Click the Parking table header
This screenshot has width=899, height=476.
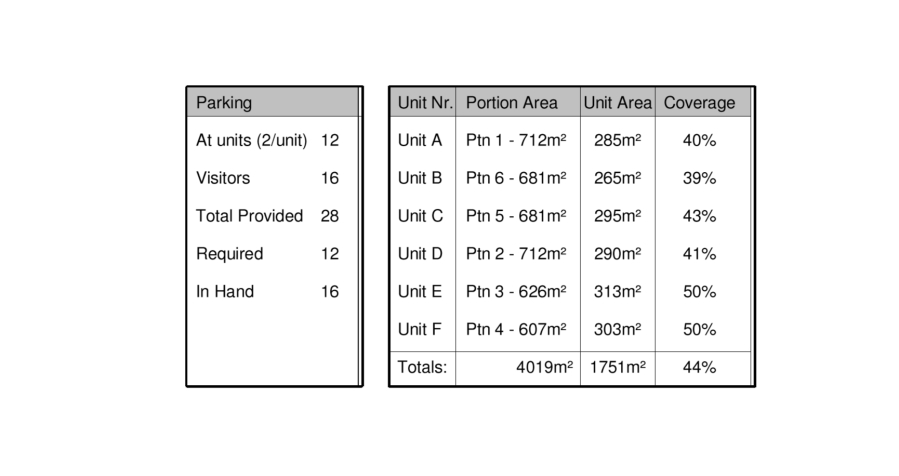click(224, 103)
